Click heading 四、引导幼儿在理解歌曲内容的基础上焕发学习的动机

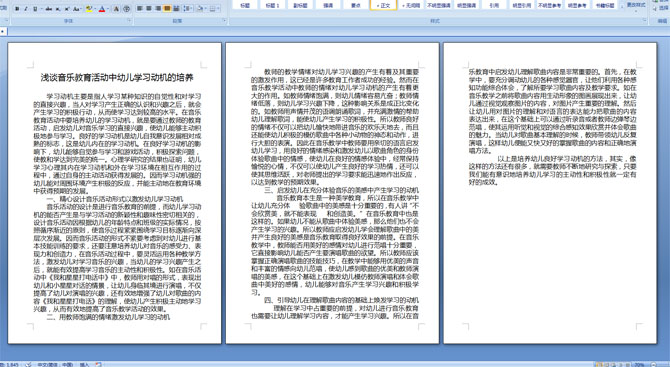pos(341,300)
